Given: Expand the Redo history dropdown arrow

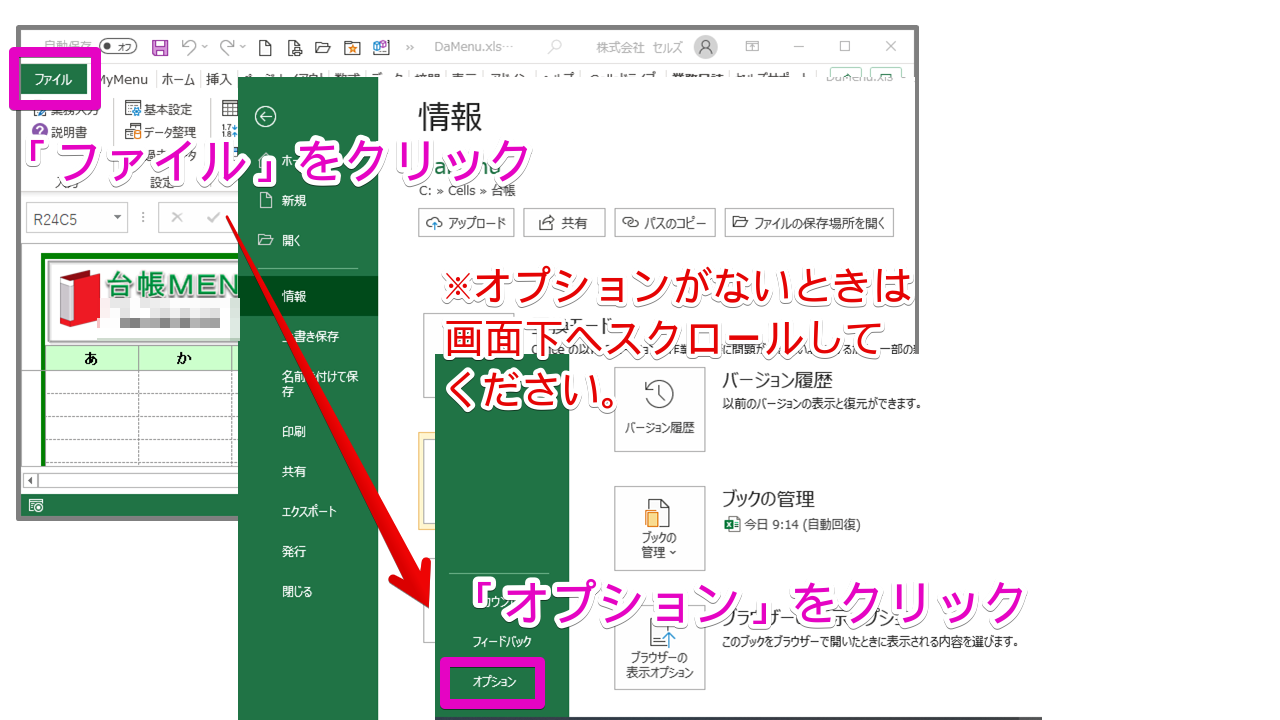Looking at the screenshot, I should (243, 47).
